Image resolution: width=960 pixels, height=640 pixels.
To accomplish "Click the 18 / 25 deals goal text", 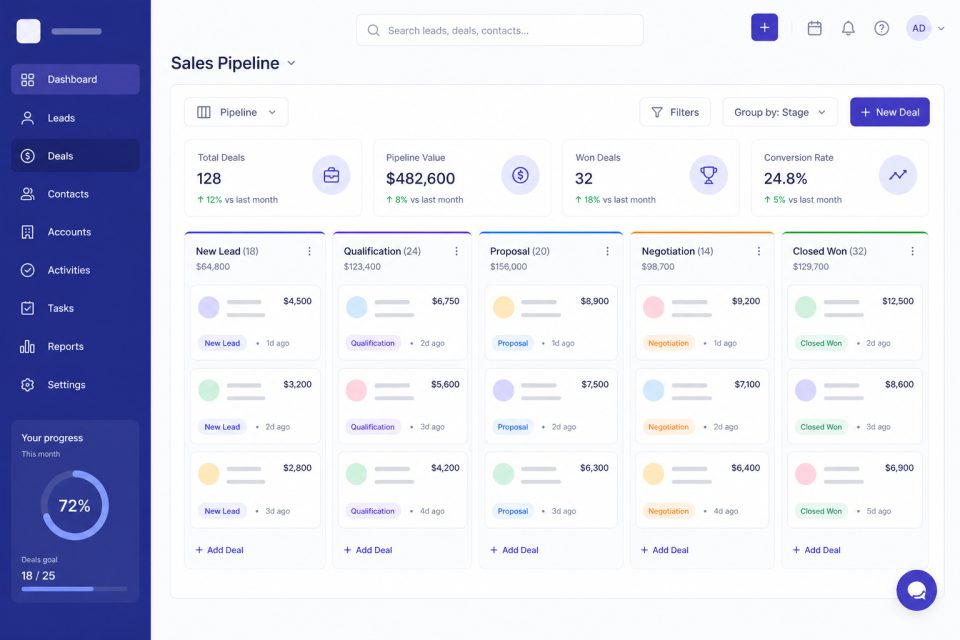I will [38, 576].
